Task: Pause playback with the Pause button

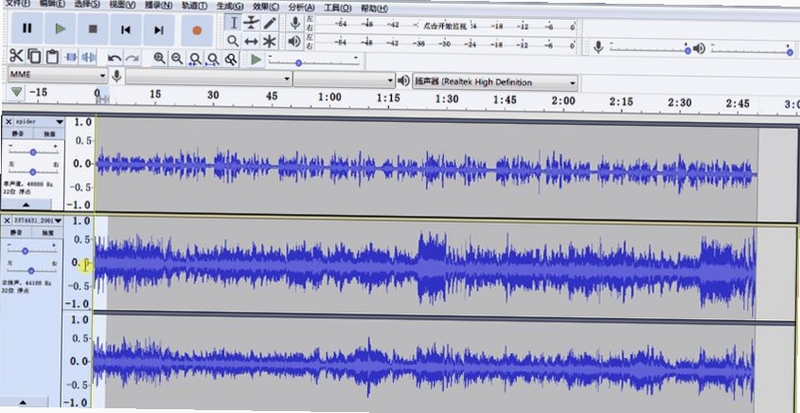Action: [x=27, y=29]
